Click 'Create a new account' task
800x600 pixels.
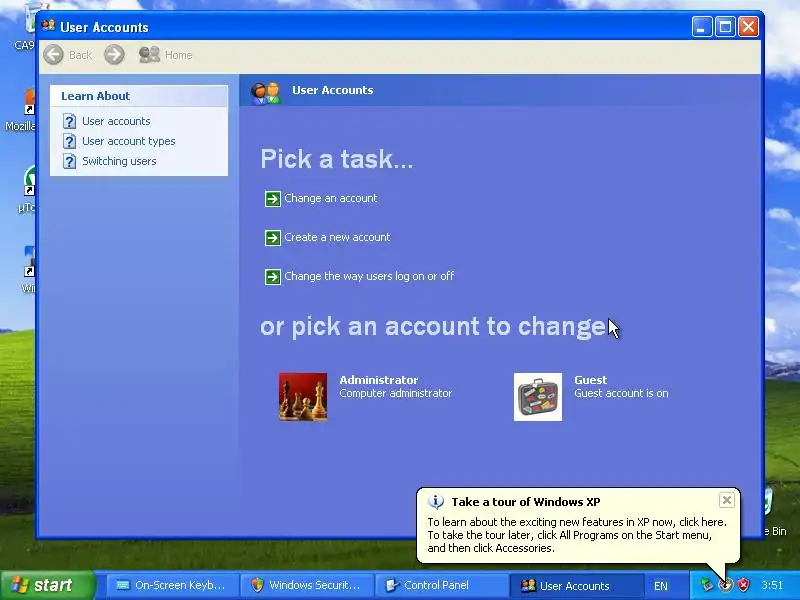click(337, 237)
